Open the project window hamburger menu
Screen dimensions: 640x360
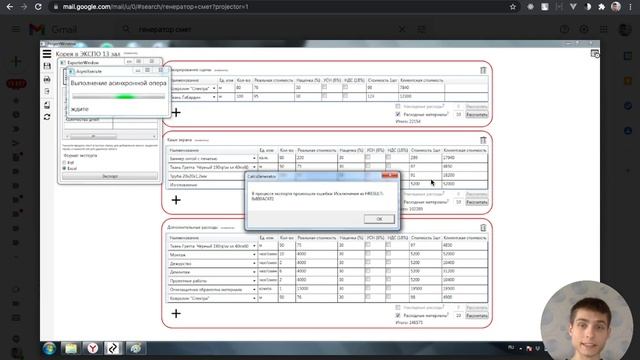47,53
